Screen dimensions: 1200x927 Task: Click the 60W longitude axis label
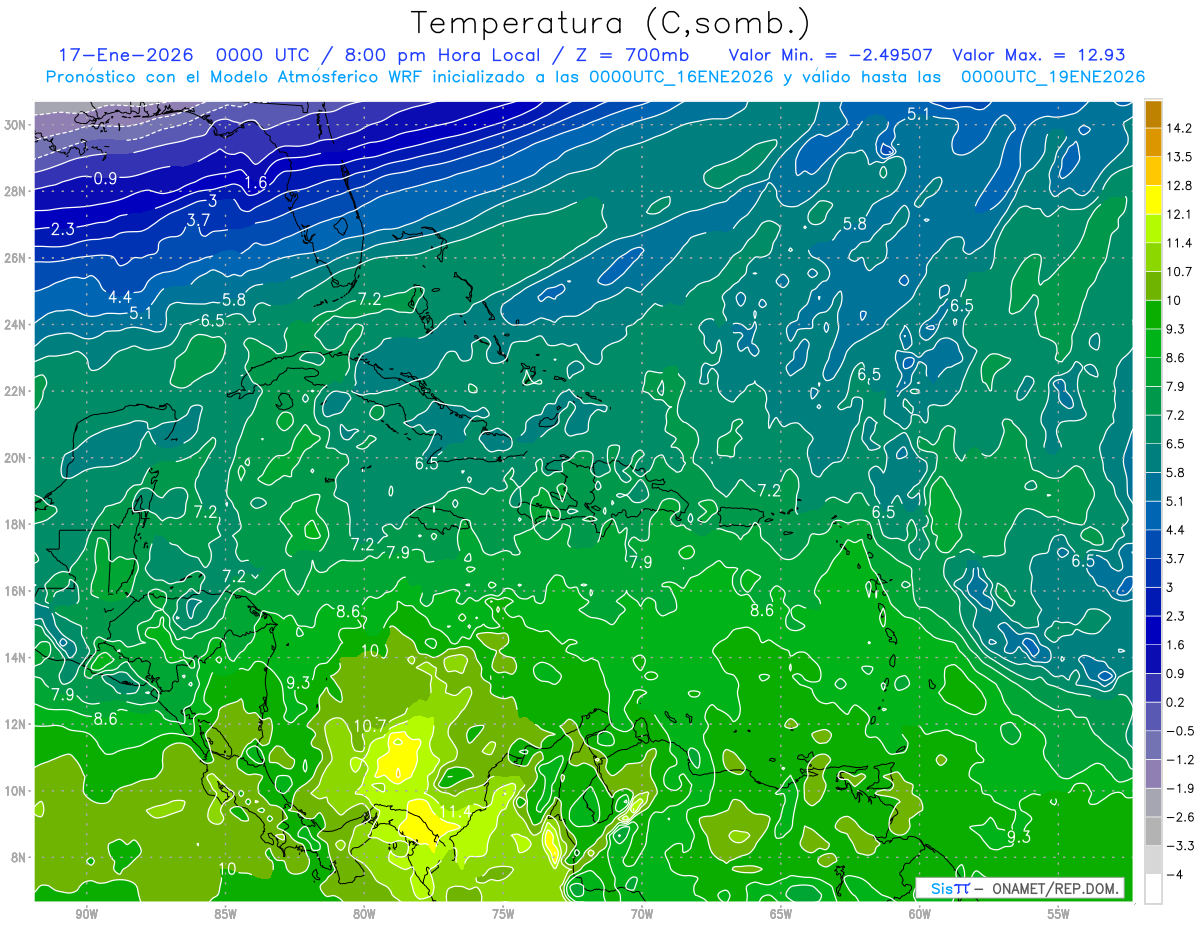point(919,914)
